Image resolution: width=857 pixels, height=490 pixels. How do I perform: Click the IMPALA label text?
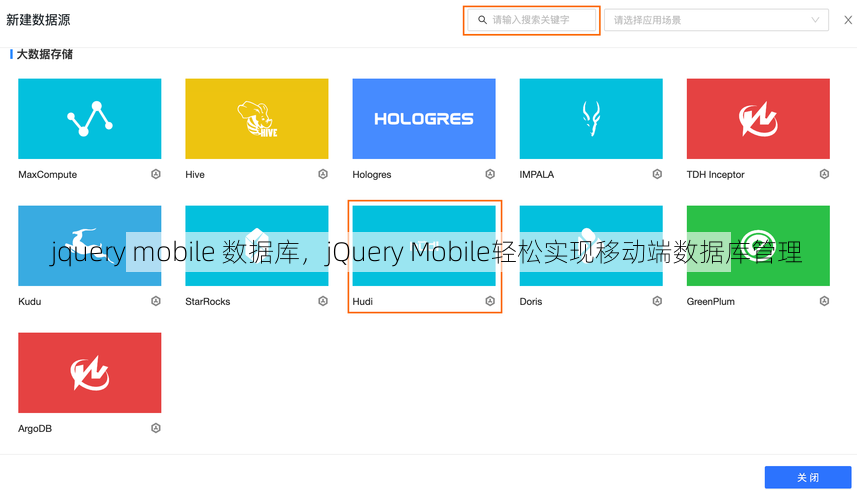[537, 175]
